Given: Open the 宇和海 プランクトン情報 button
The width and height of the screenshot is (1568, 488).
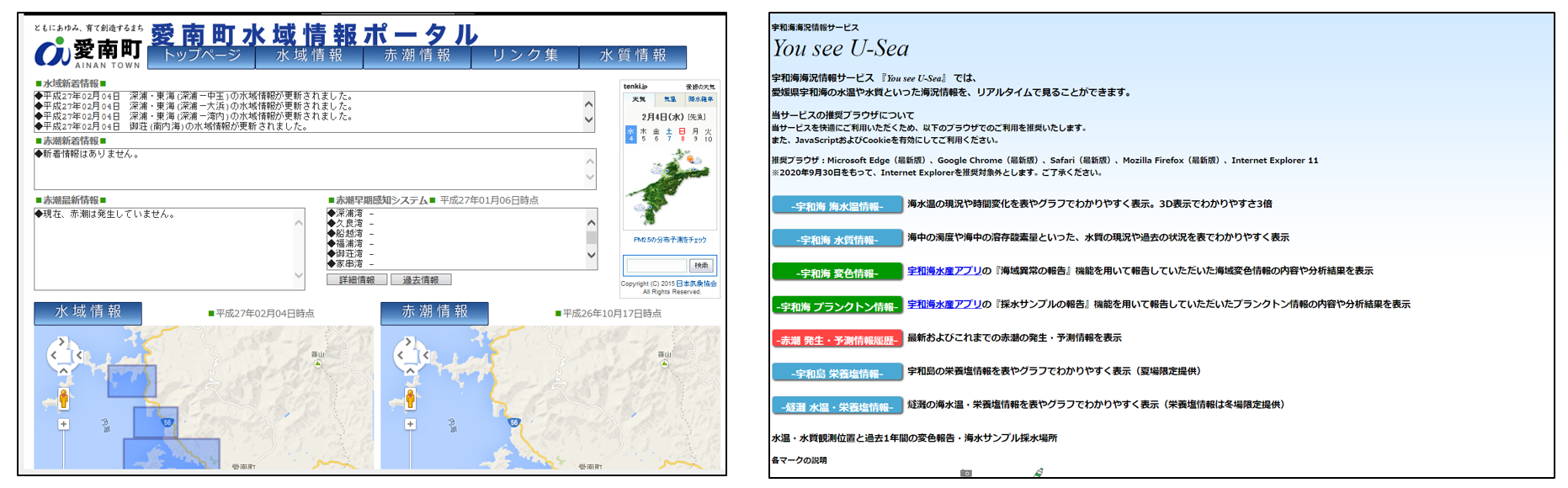Looking at the screenshot, I should [837, 306].
